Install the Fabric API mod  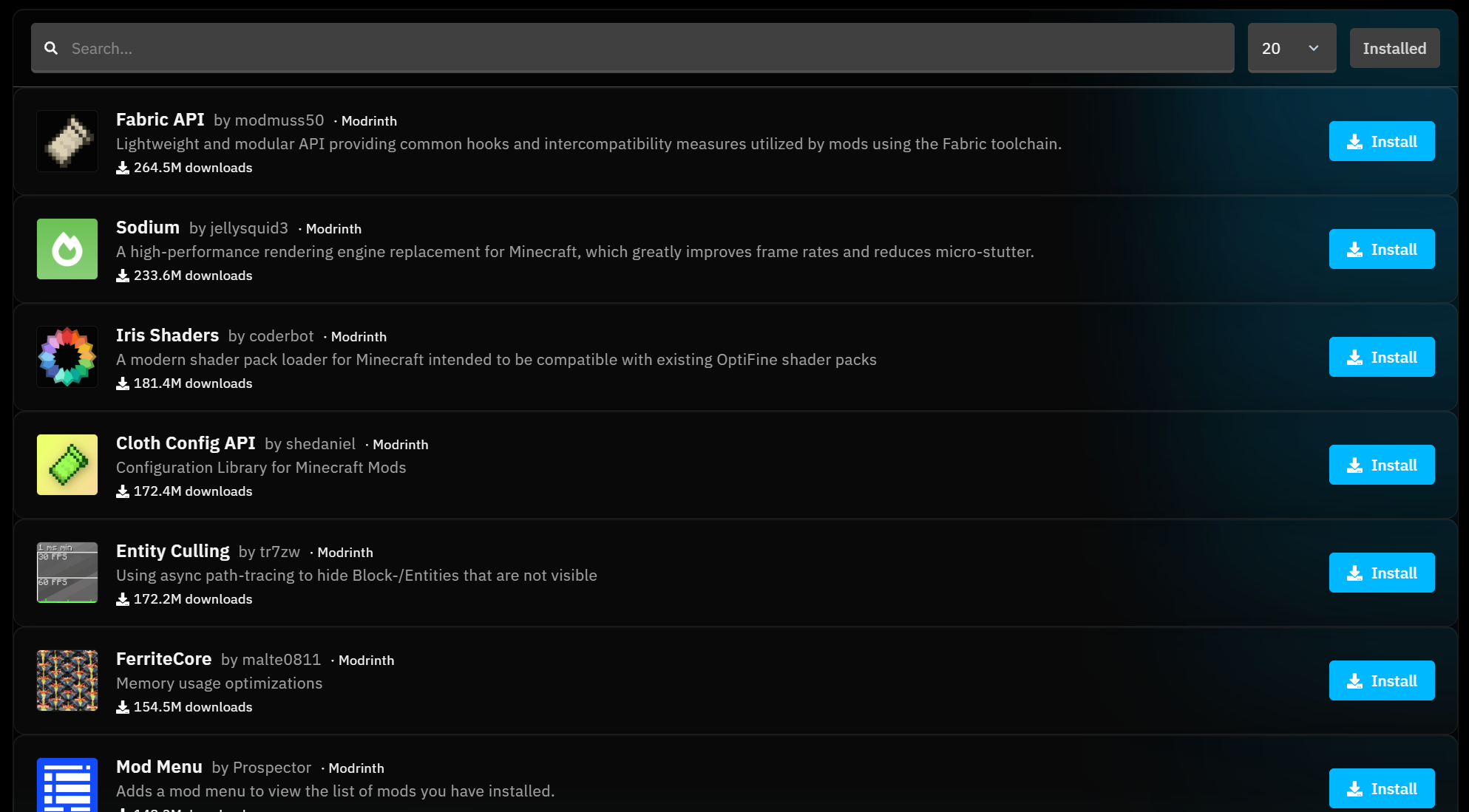click(1382, 141)
